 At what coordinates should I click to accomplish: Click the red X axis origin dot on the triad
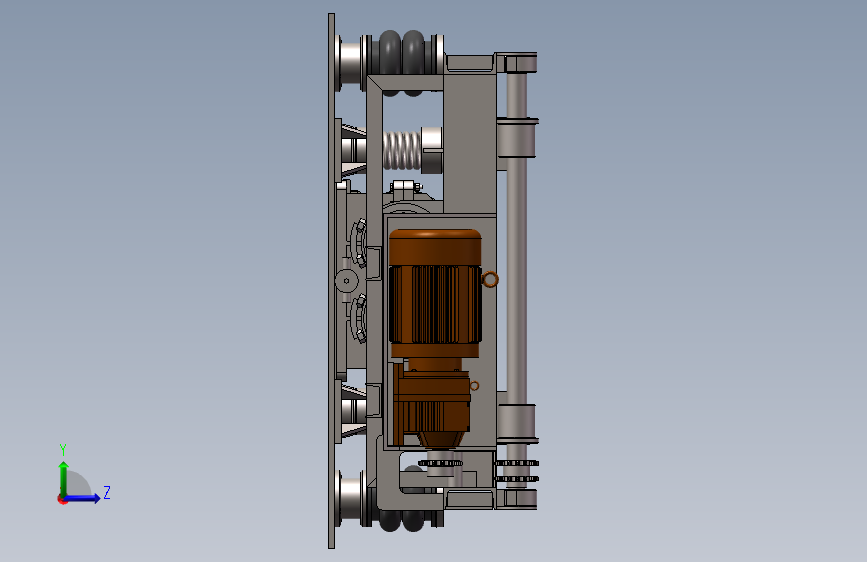[x=61, y=500]
